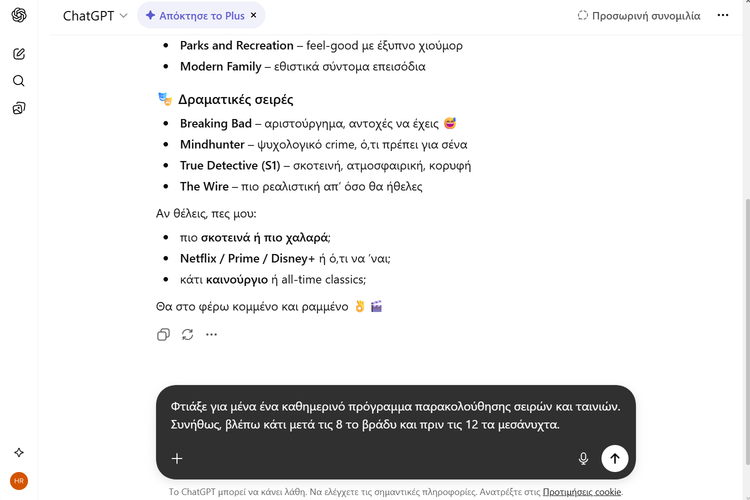Copy the response with the copy icon
Viewport: 750px width, 500px height.
(x=164, y=335)
